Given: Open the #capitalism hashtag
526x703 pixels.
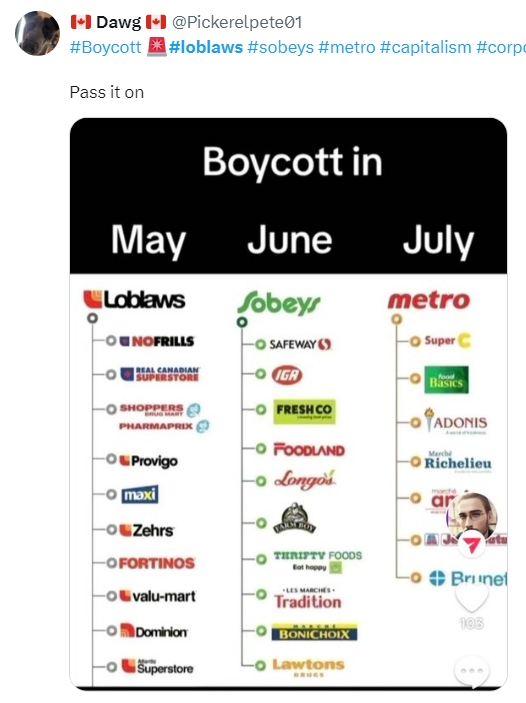Looking at the screenshot, I should tap(426, 47).
